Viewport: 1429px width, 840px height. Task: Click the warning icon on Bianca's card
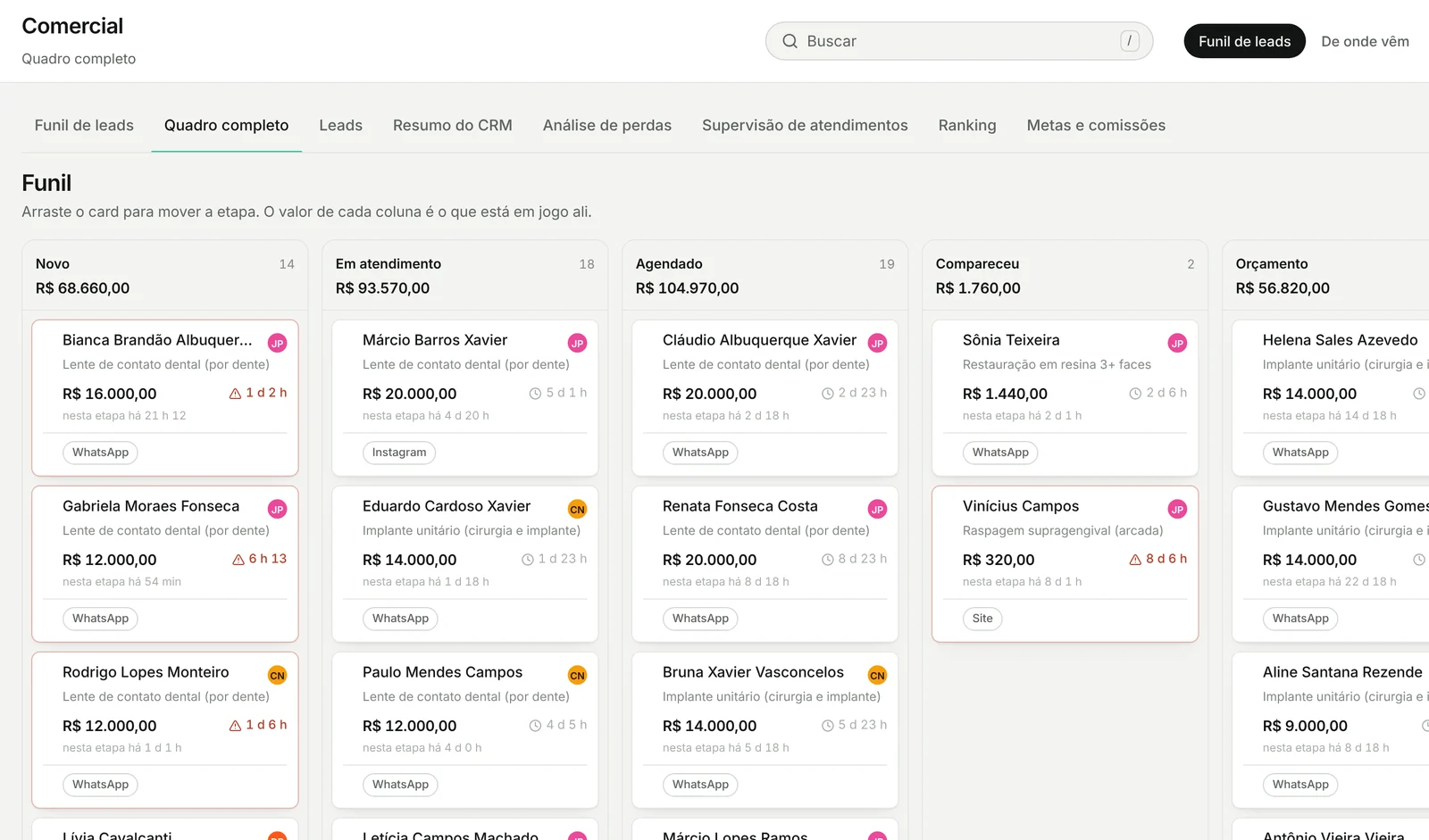point(236,394)
